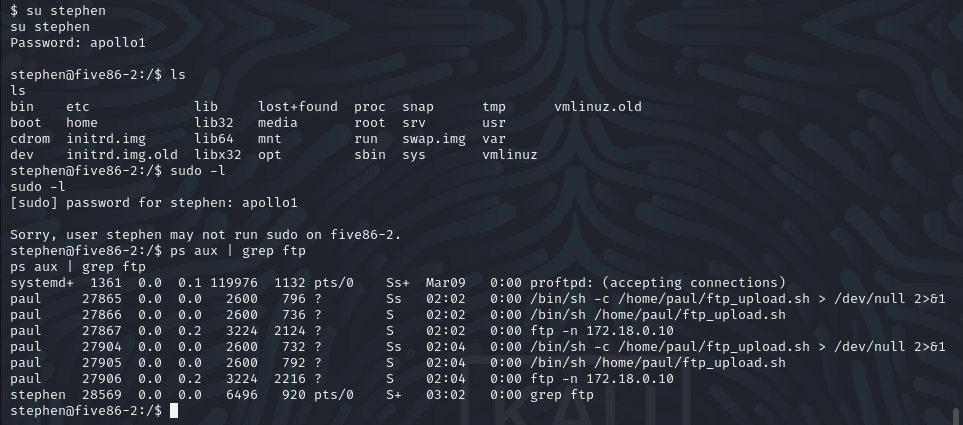Click the '[sudo] password for stephen' line

[x=154, y=203]
